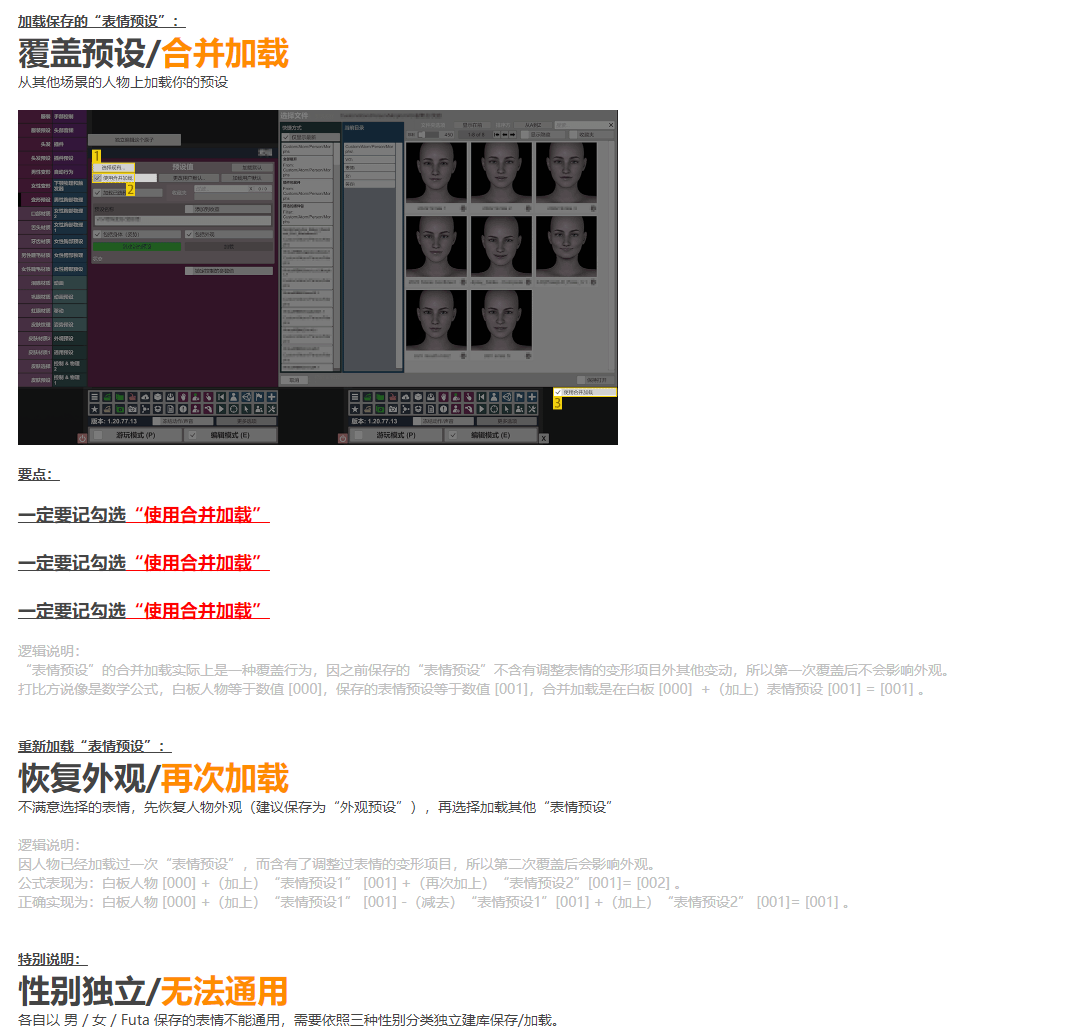Click the Unity logo icon in left toolbar
Image resolution: width=1069 pixels, height=1032 pixels.
(x=246, y=397)
